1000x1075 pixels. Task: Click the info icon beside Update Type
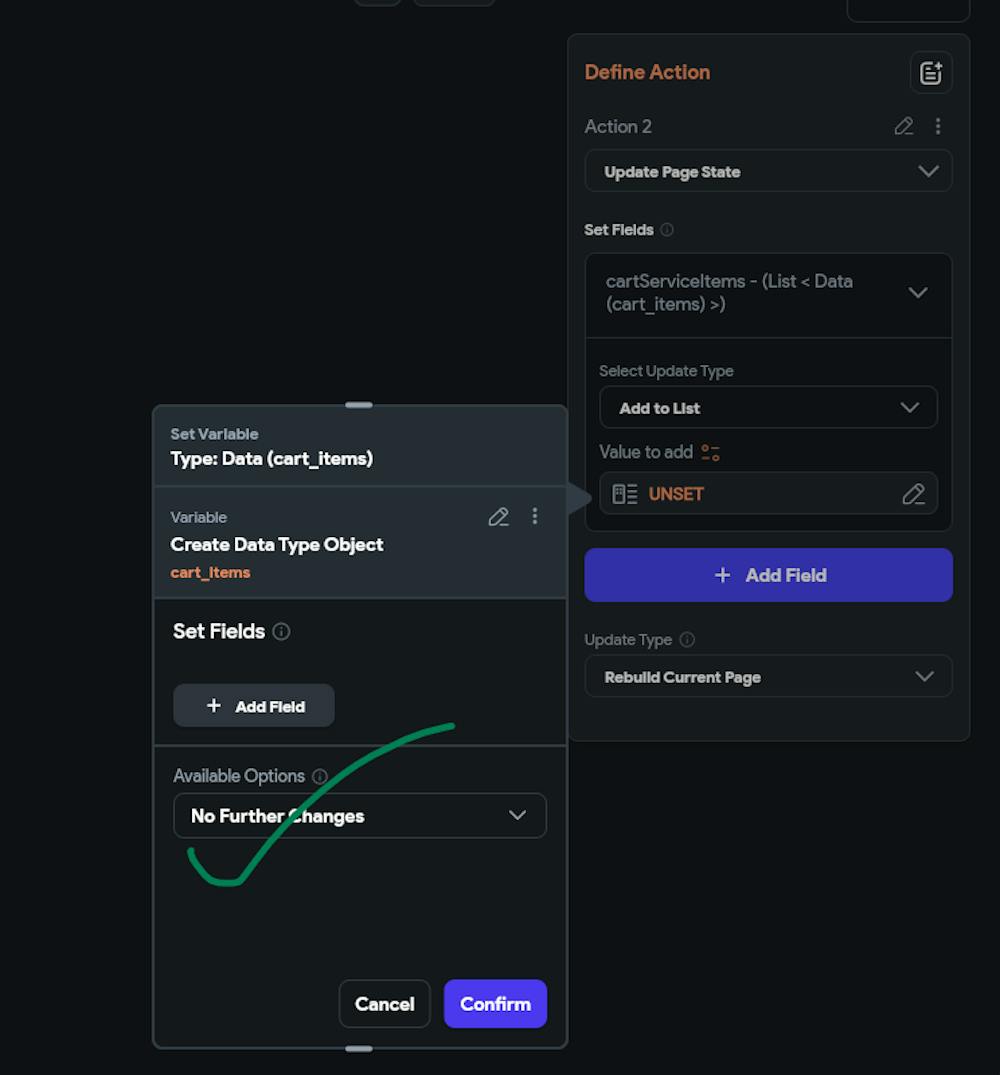(687, 640)
